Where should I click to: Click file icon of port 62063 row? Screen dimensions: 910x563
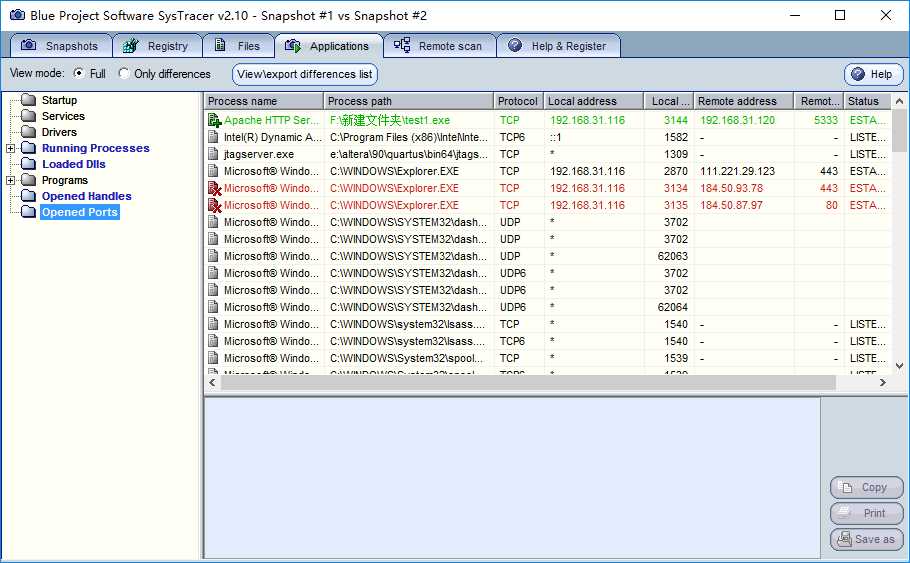(x=214, y=256)
